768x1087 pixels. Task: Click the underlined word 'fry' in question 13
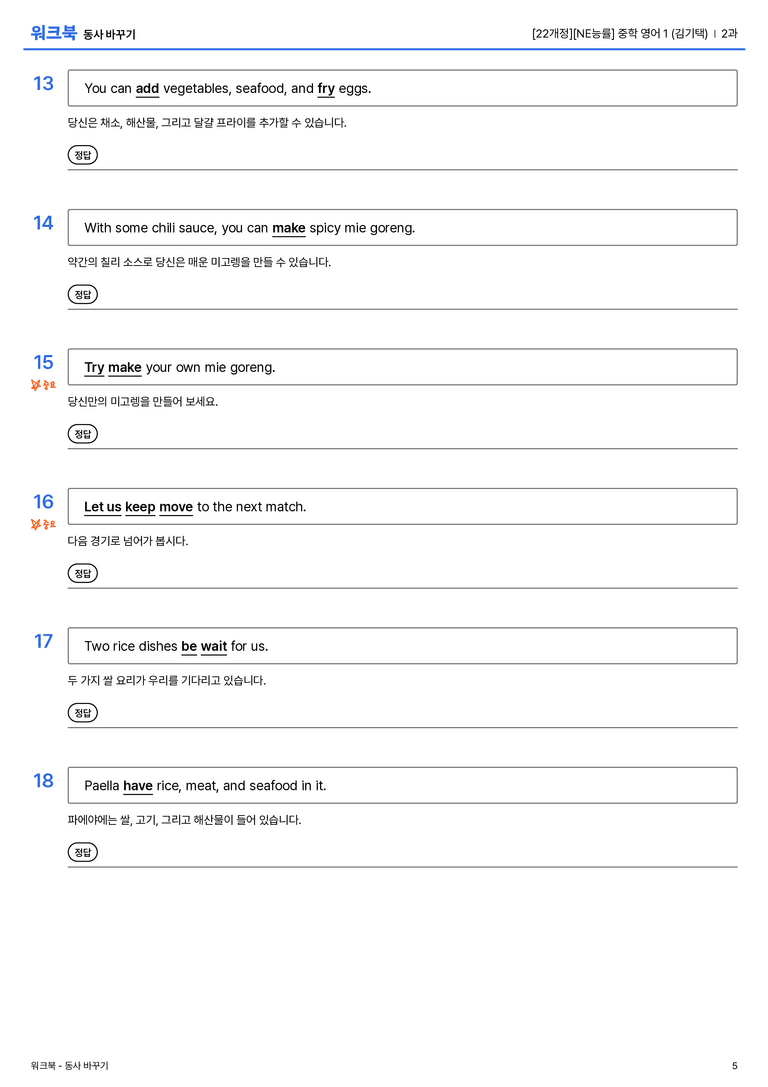pyautogui.click(x=326, y=89)
